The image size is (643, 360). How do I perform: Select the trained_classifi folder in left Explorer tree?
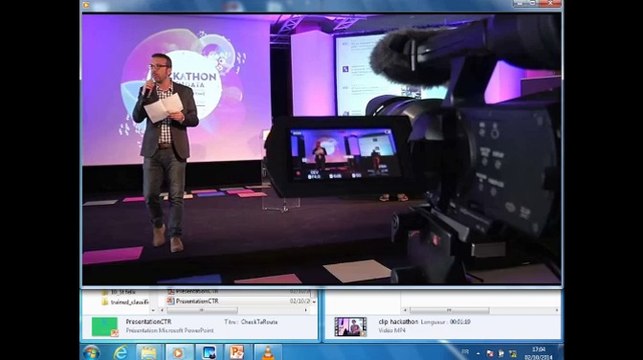tap(125, 302)
